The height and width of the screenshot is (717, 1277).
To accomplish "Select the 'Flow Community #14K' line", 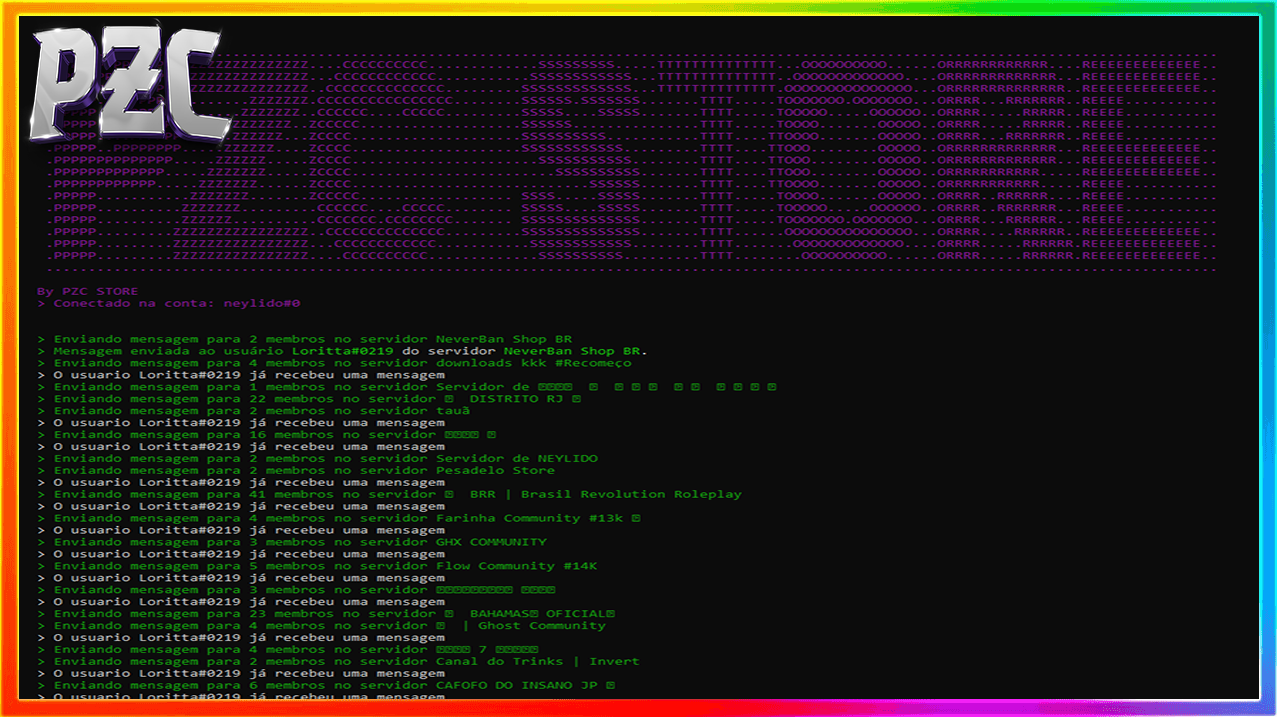I will (x=318, y=566).
